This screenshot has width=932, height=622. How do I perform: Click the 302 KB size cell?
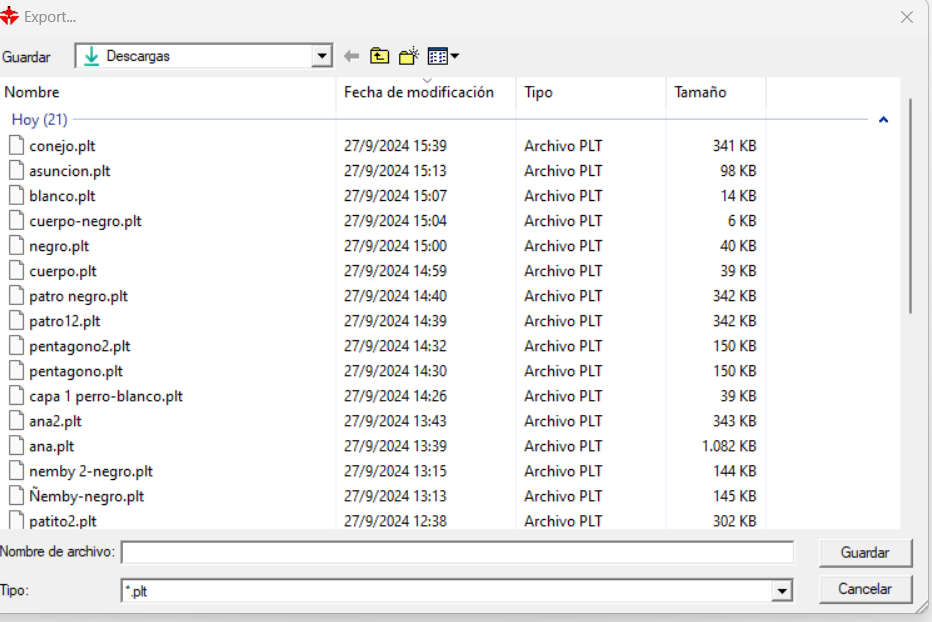click(734, 521)
